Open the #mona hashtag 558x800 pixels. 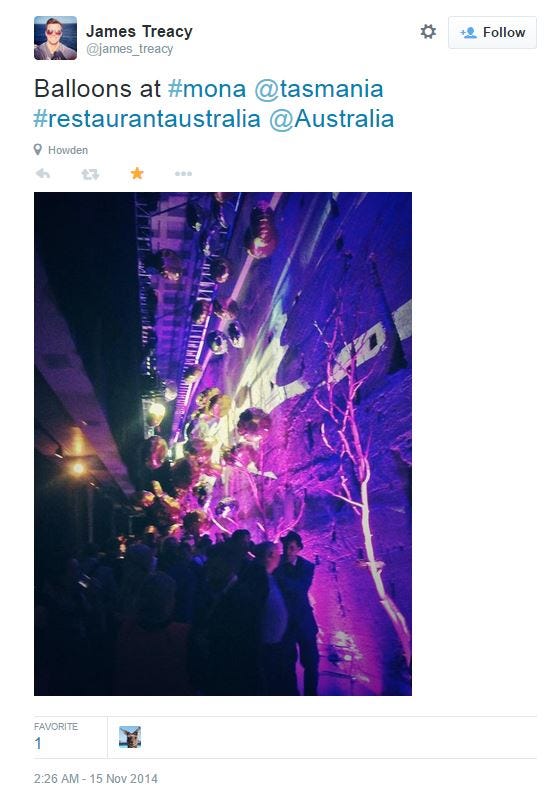point(207,89)
